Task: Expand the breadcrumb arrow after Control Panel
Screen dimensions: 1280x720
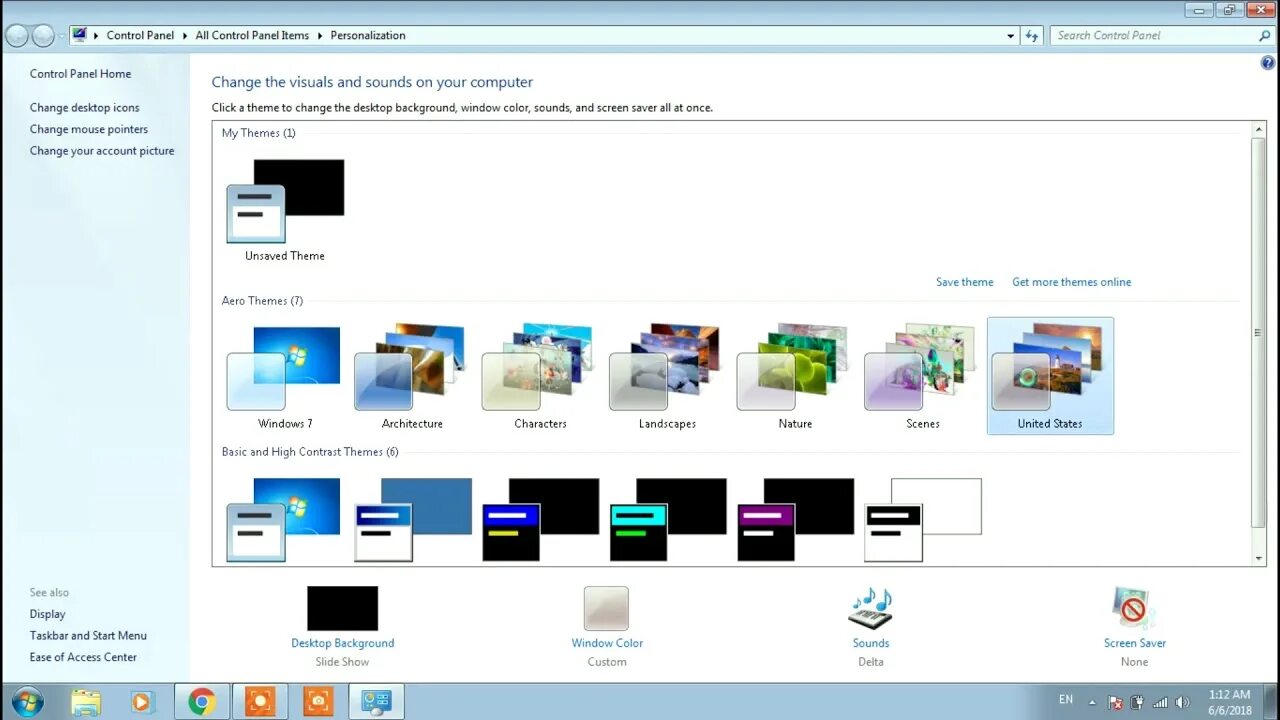Action: [185, 35]
